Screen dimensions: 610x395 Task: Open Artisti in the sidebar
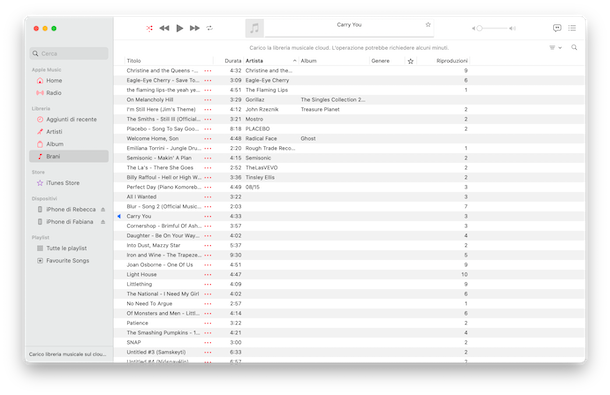coord(69,132)
